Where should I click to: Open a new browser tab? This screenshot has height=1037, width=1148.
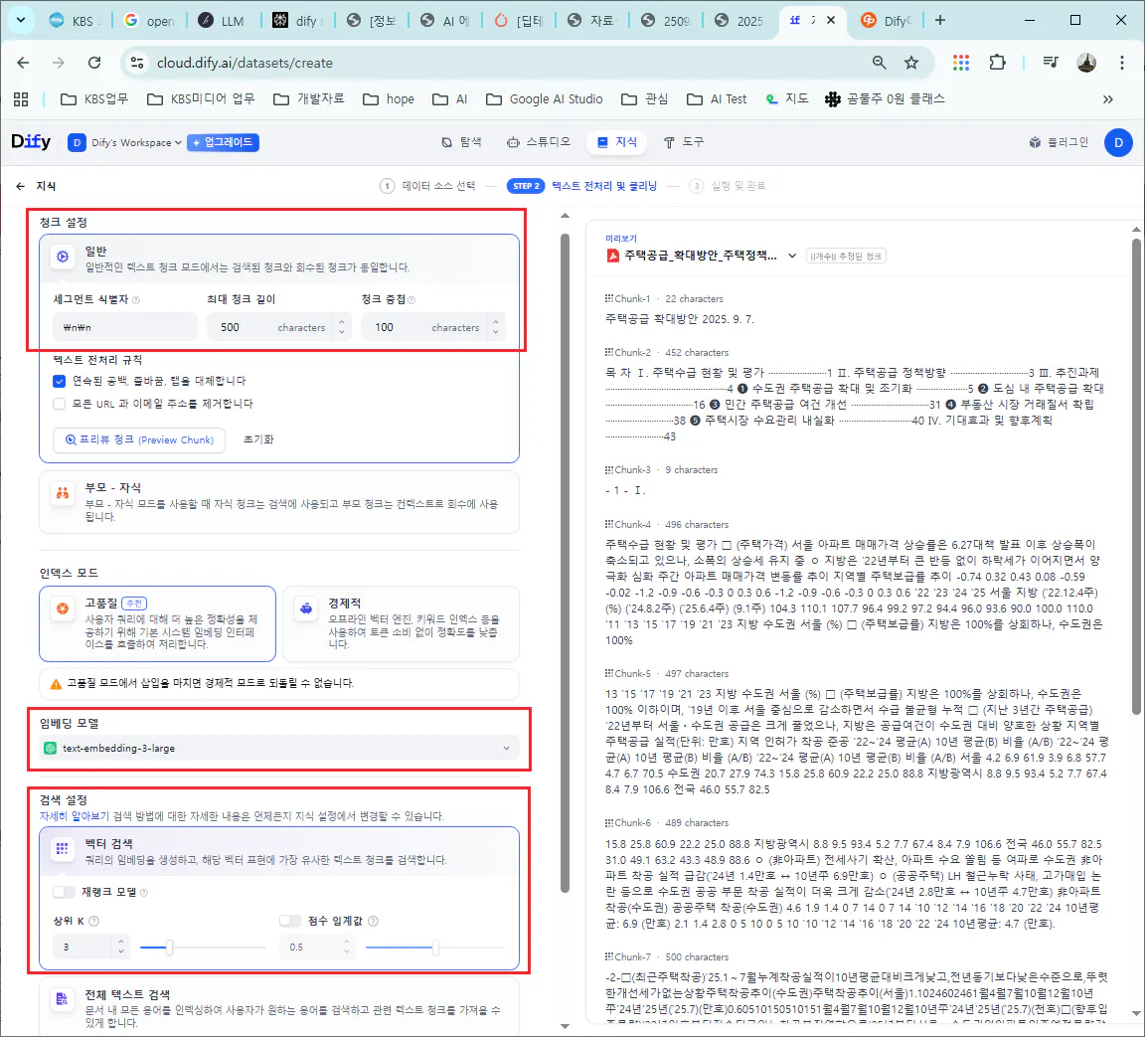click(x=940, y=21)
